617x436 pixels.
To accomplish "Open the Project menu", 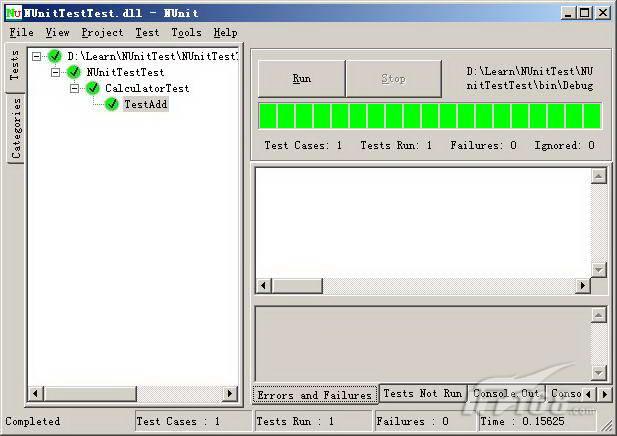I will (x=102, y=32).
